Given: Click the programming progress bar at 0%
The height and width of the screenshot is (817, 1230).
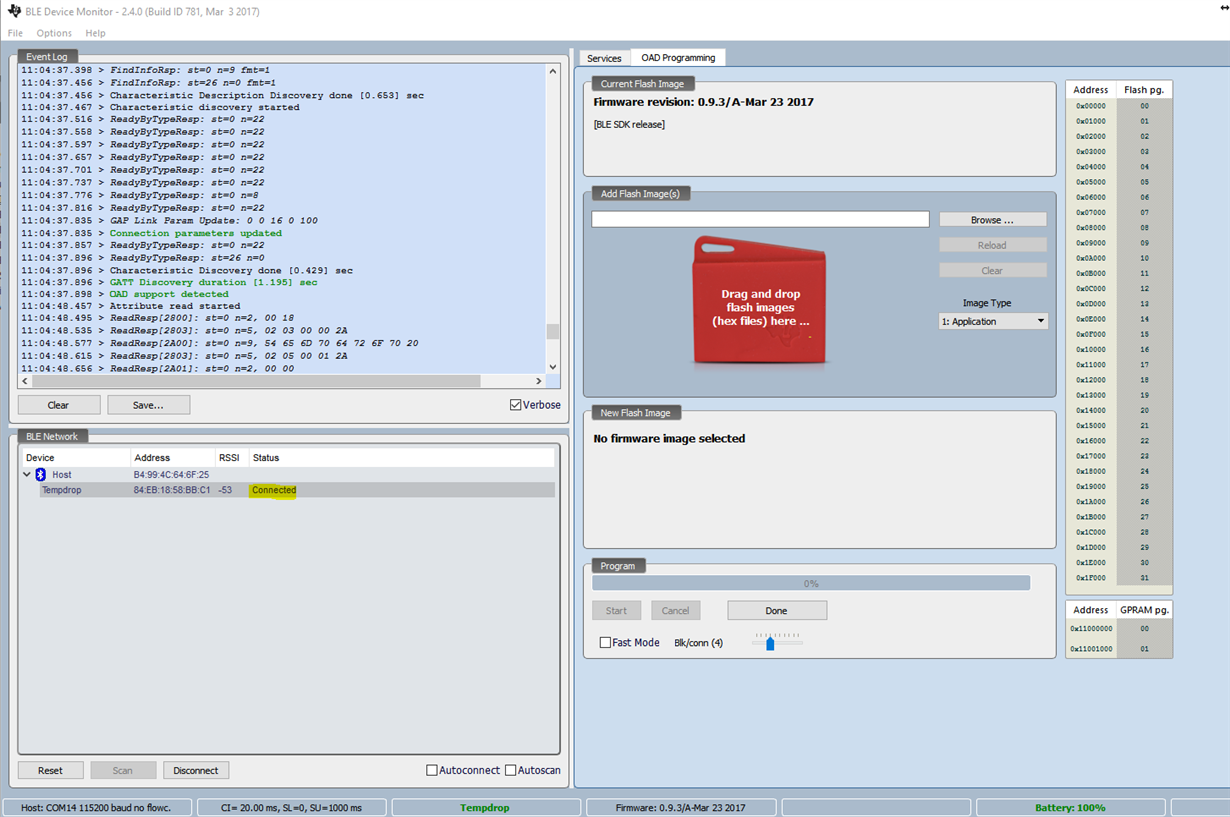Looking at the screenshot, I should tap(811, 583).
